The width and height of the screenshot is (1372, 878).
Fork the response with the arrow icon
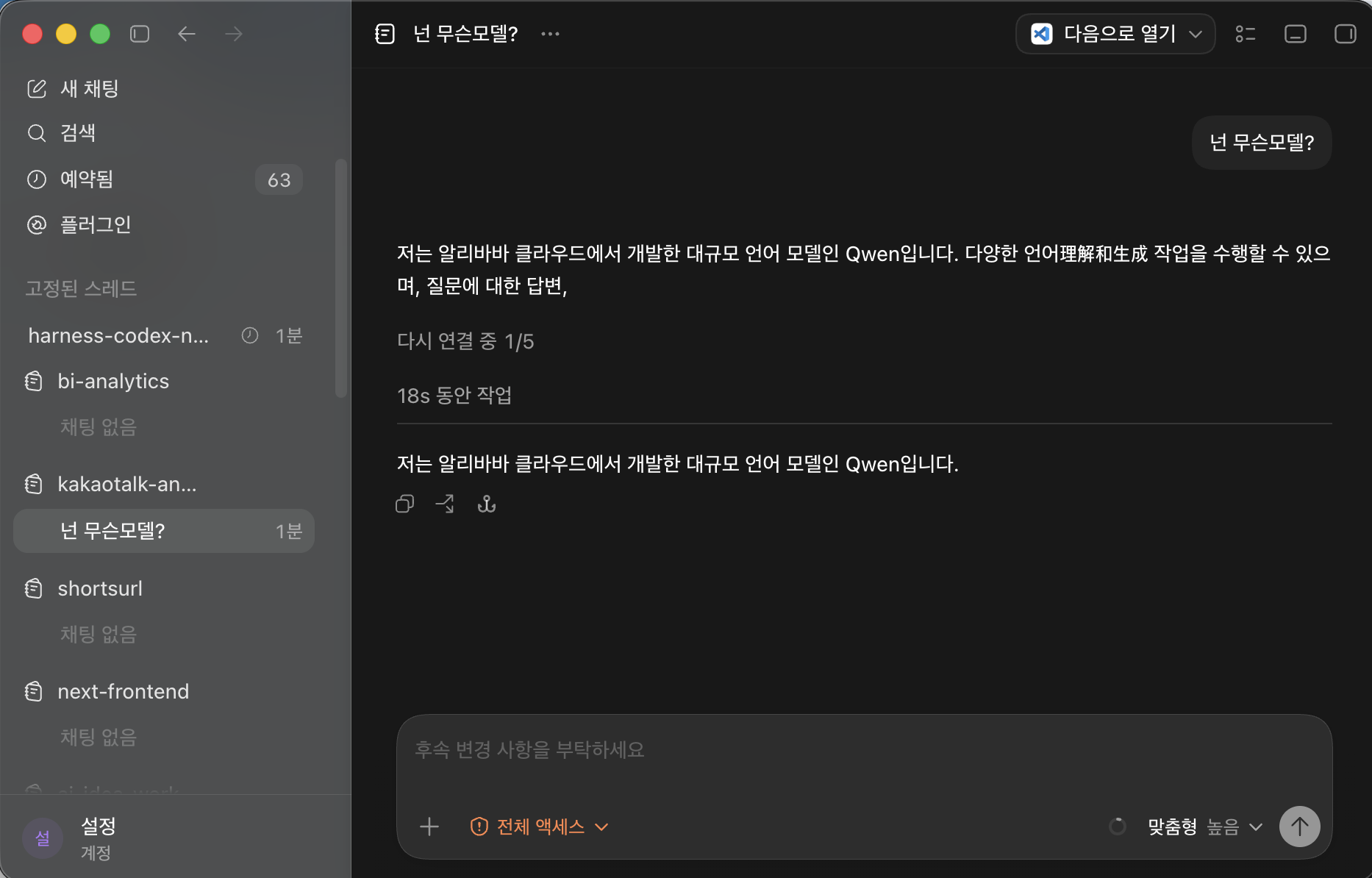446,504
